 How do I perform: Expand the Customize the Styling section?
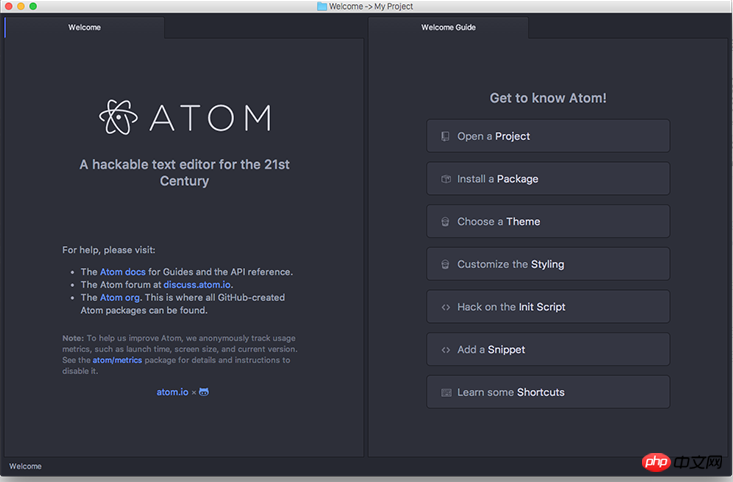pos(548,264)
